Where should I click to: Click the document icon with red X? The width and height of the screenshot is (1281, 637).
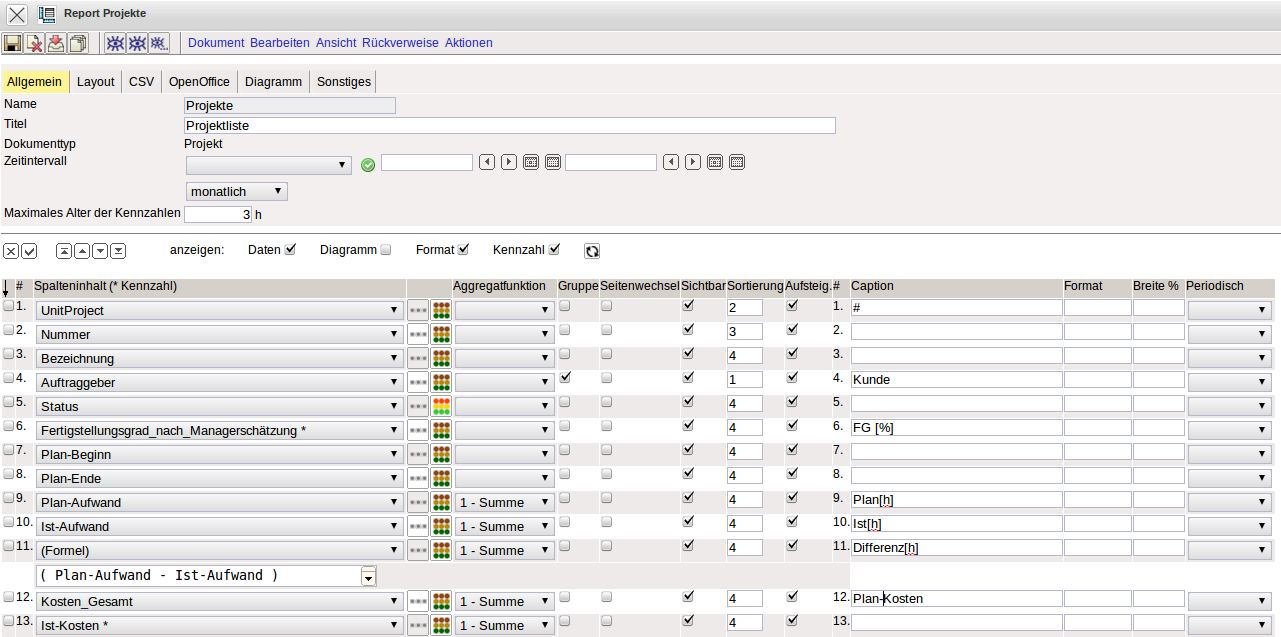(34, 43)
